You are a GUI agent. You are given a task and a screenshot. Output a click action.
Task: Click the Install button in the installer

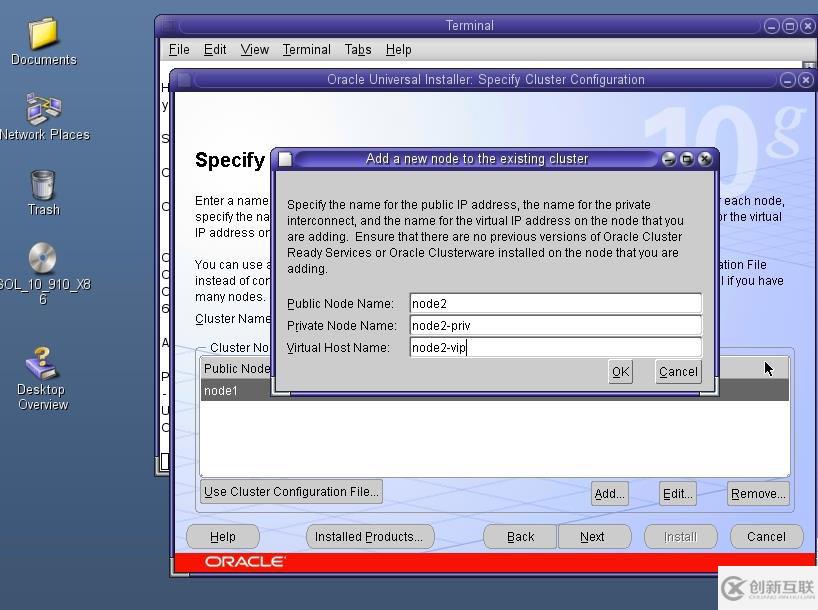(680, 536)
